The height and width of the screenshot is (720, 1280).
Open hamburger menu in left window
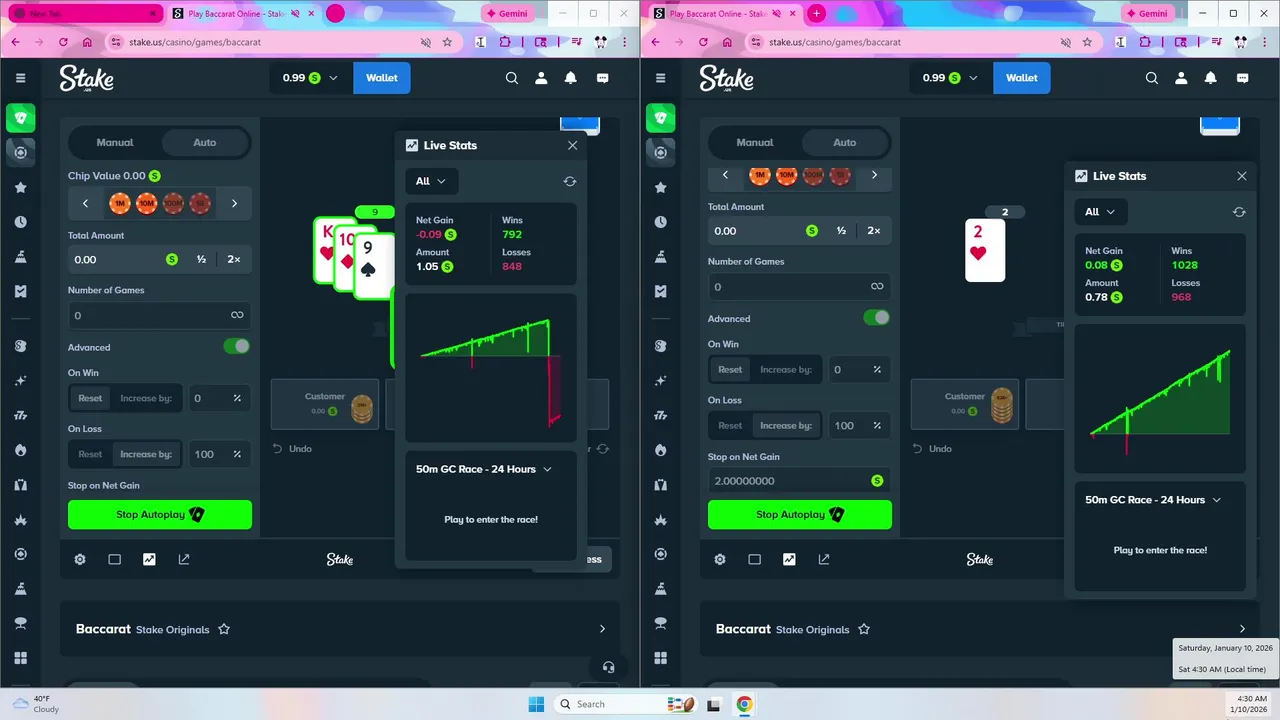tap(20, 78)
